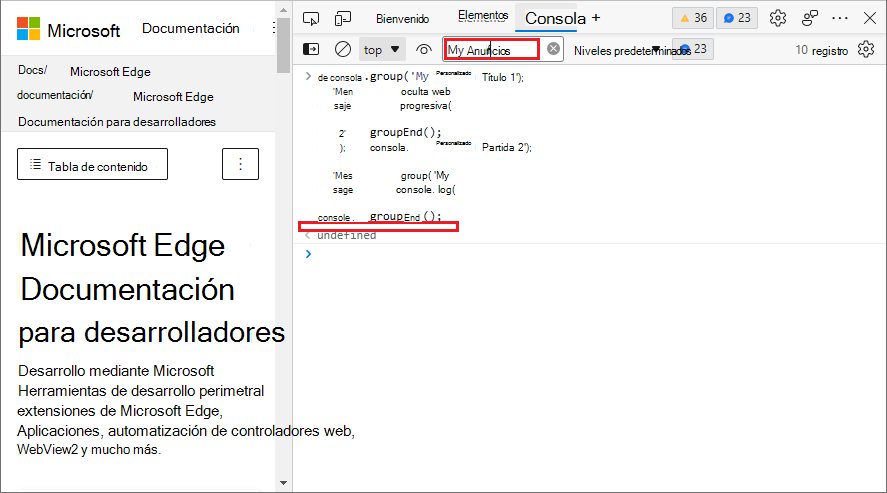
Task: Click the 10 registro hidden count
Action: pos(821,50)
